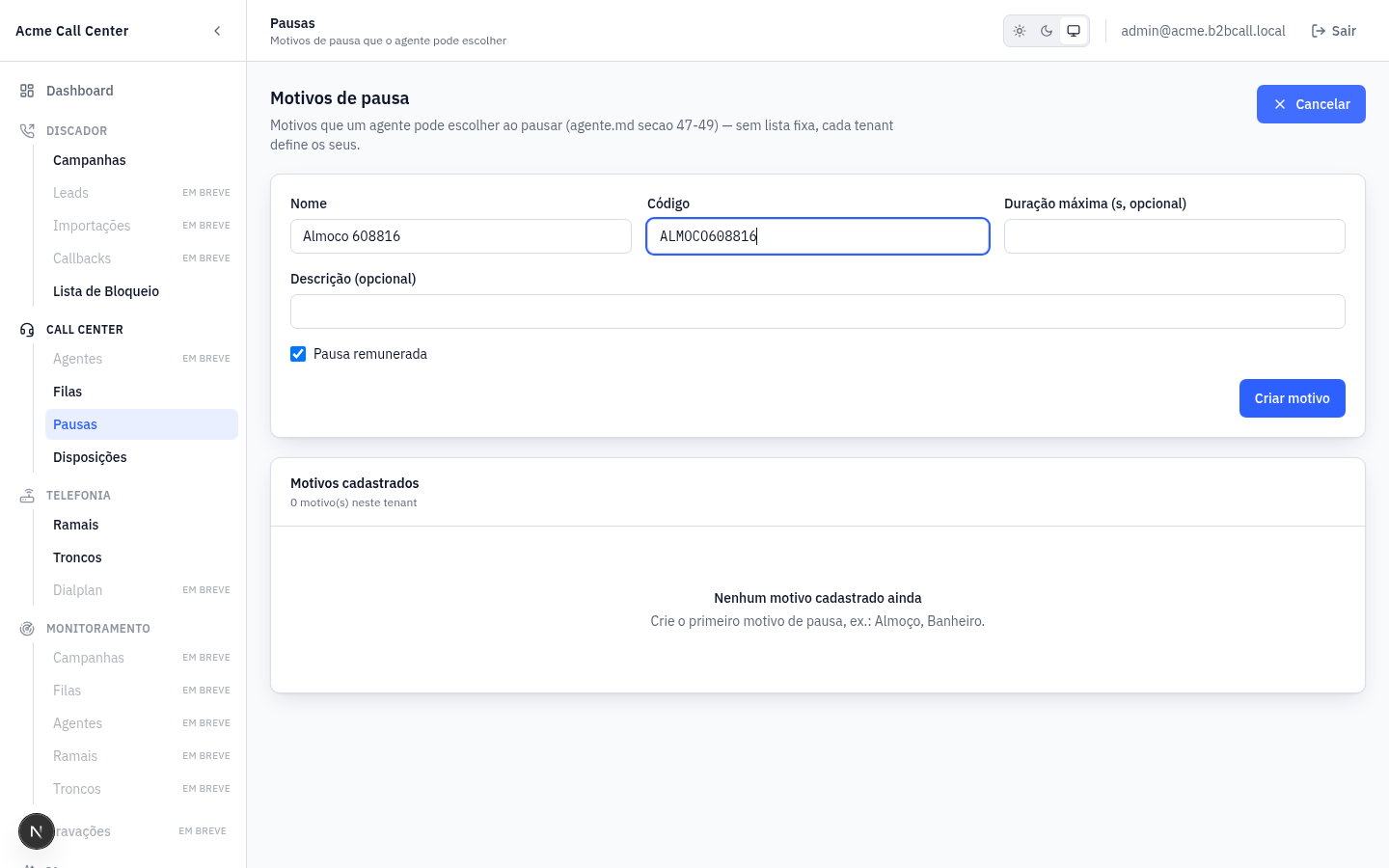Click the Telefonia router icon
The height and width of the screenshot is (868, 1389).
coord(27,496)
